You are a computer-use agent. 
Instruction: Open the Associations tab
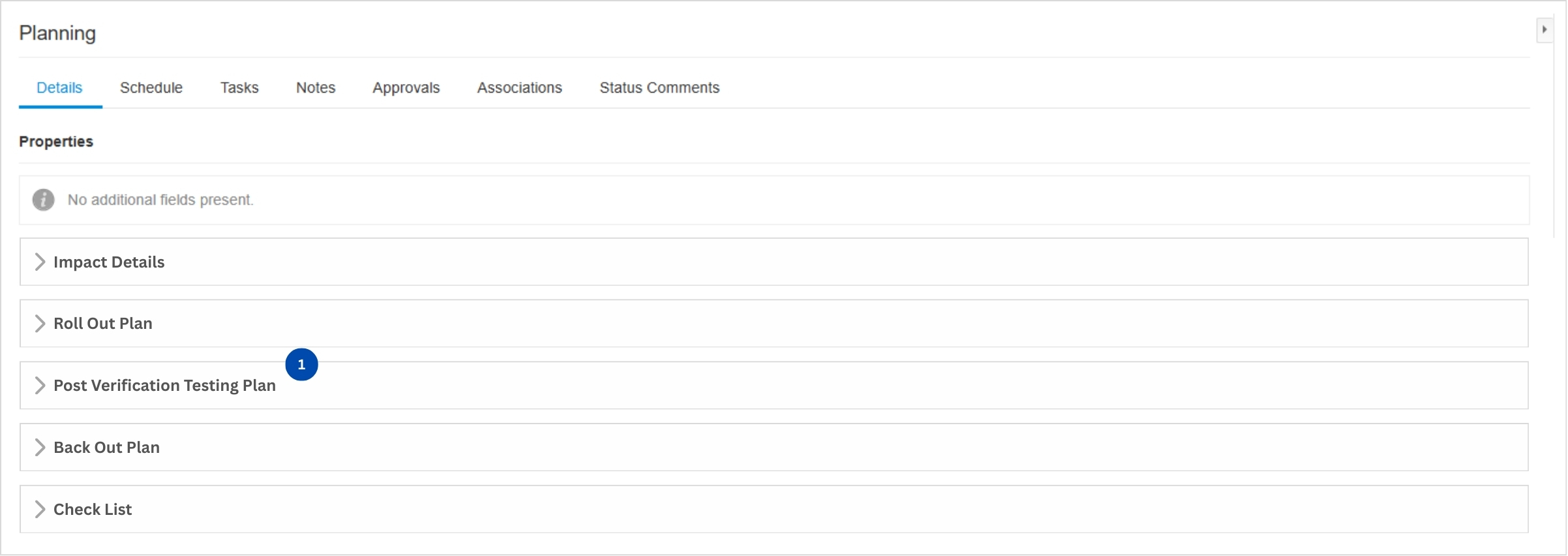tap(520, 87)
